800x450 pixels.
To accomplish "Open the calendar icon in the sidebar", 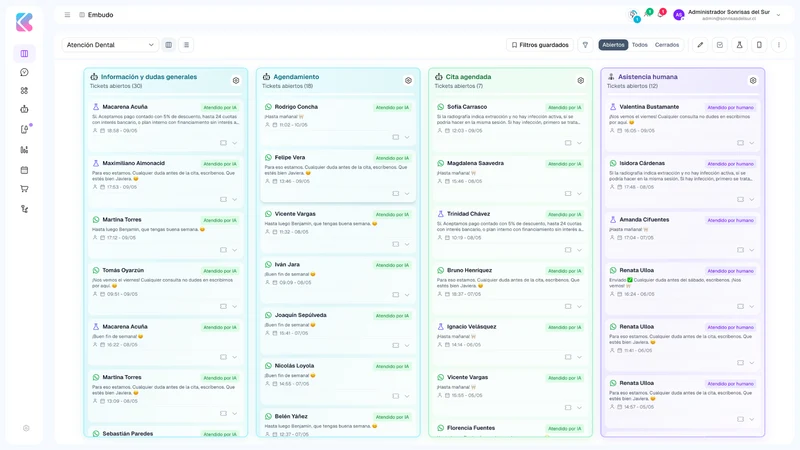I will pos(24,170).
